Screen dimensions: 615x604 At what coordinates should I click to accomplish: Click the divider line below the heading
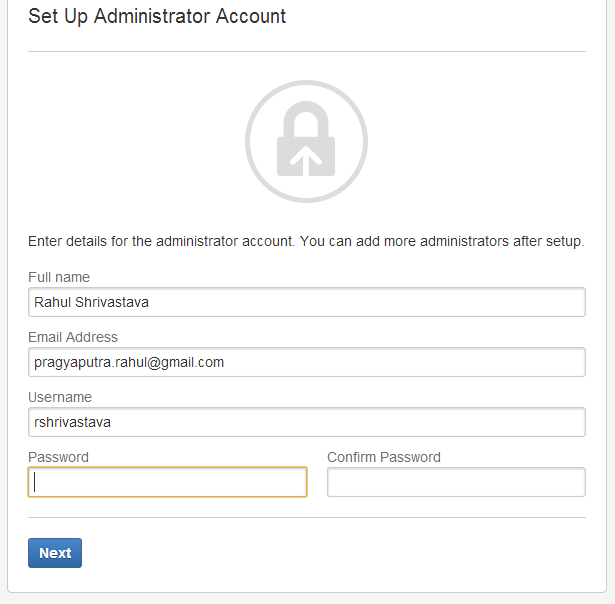307,51
